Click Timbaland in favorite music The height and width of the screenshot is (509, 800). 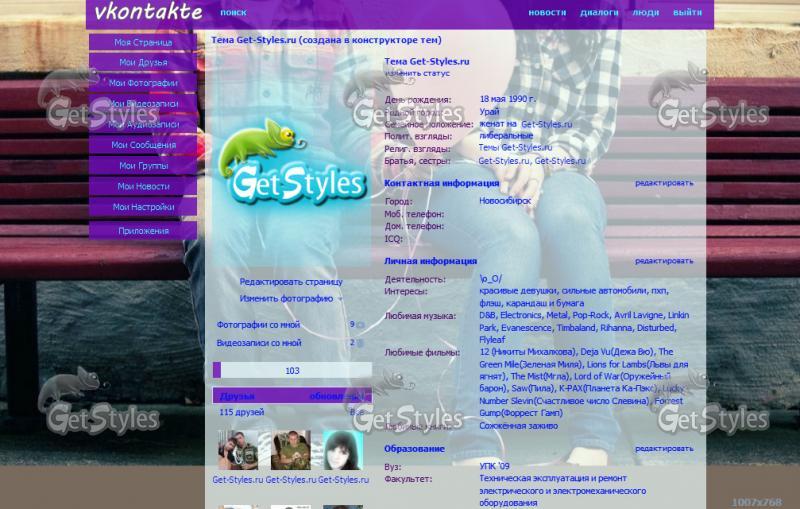(x=576, y=328)
